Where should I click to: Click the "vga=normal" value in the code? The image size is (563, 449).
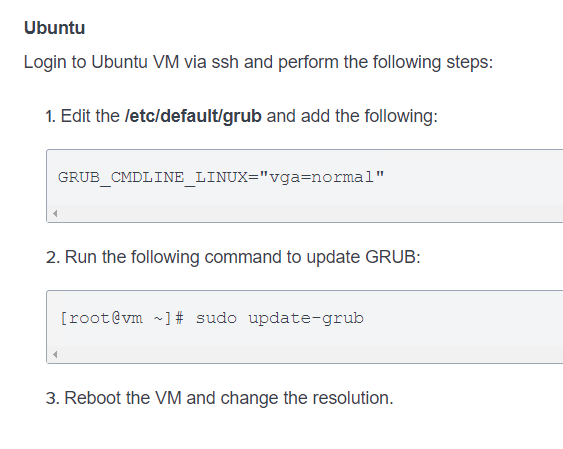coord(322,177)
